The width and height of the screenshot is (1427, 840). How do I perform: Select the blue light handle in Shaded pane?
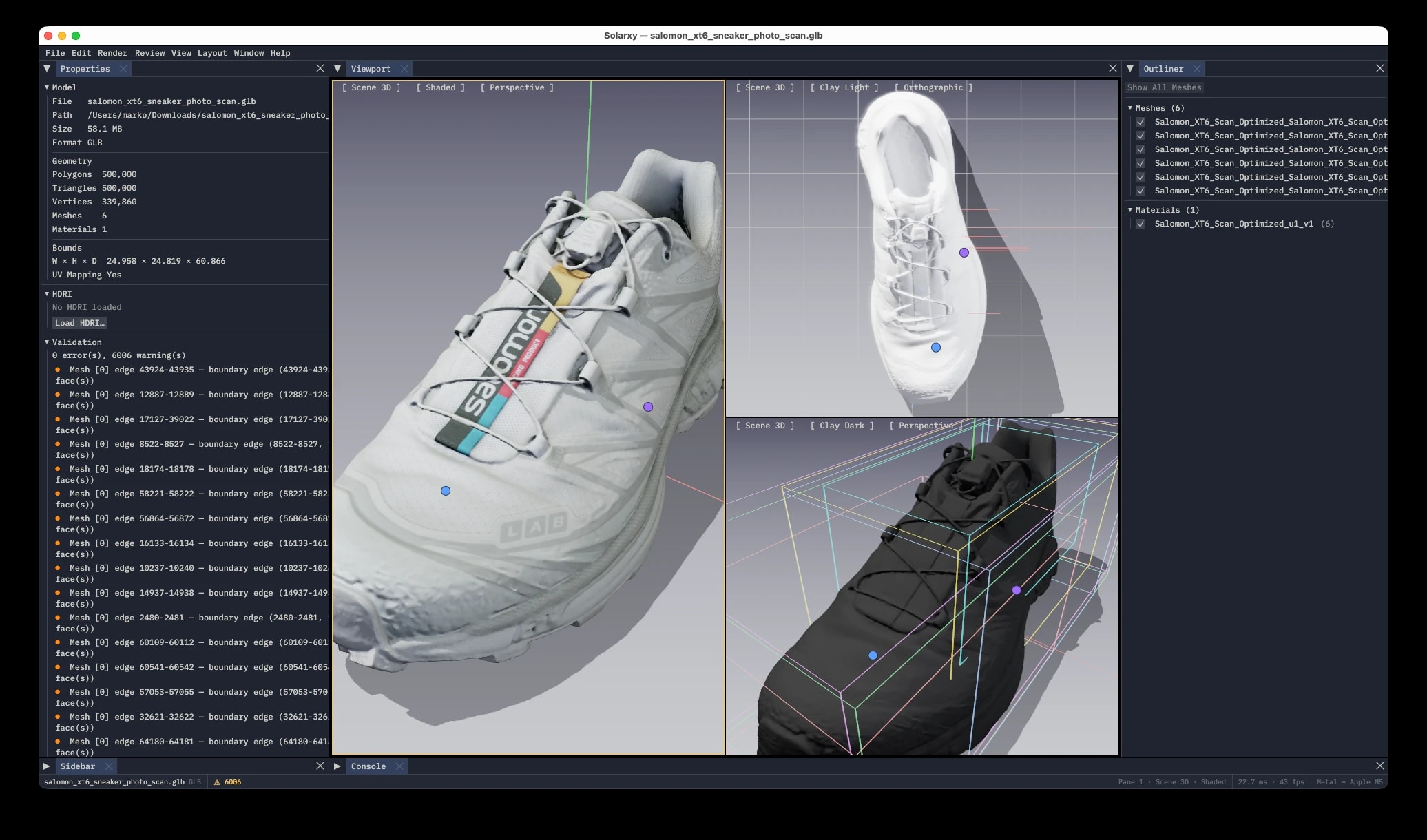point(446,491)
